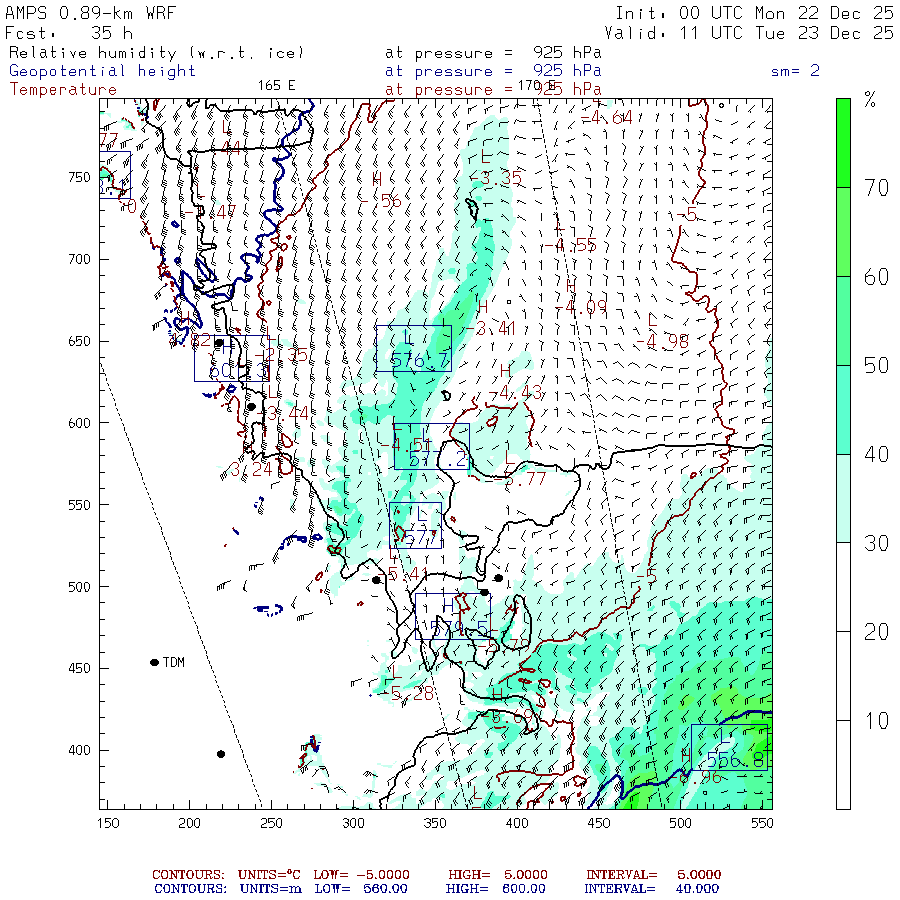Click the -4.09 high temperature label
This screenshot has width=900, height=900.
(581, 307)
